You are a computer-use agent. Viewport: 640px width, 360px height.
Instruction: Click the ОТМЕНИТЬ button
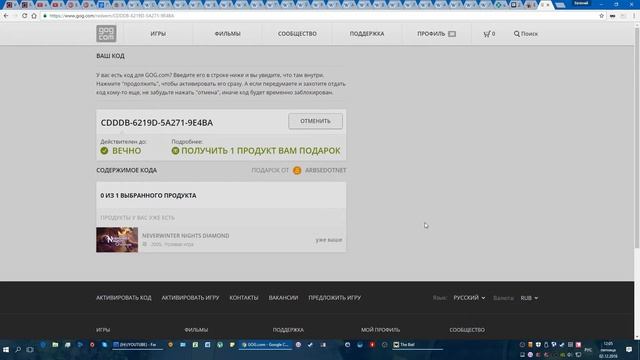pos(316,121)
